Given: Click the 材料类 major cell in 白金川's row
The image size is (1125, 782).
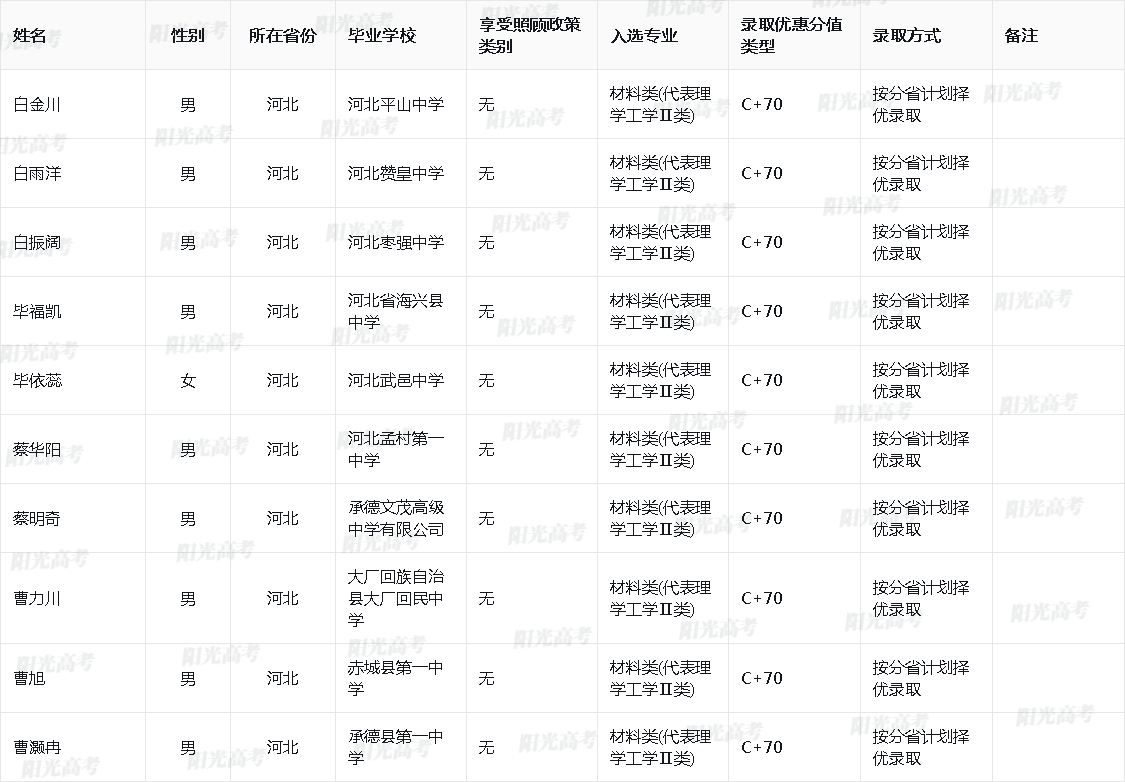Looking at the screenshot, I should (x=661, y=105).
